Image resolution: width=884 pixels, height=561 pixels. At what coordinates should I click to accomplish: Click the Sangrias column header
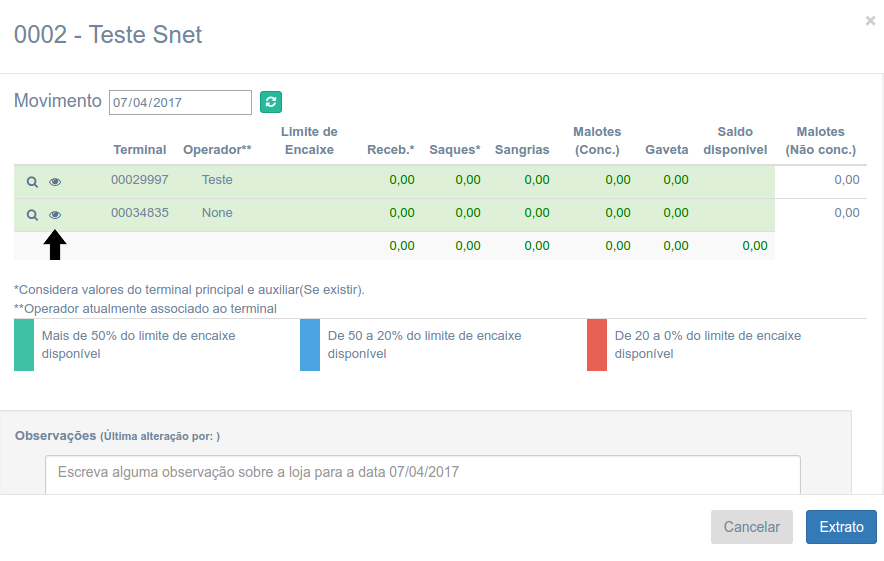pyautogui.click(x=522, y=150)
